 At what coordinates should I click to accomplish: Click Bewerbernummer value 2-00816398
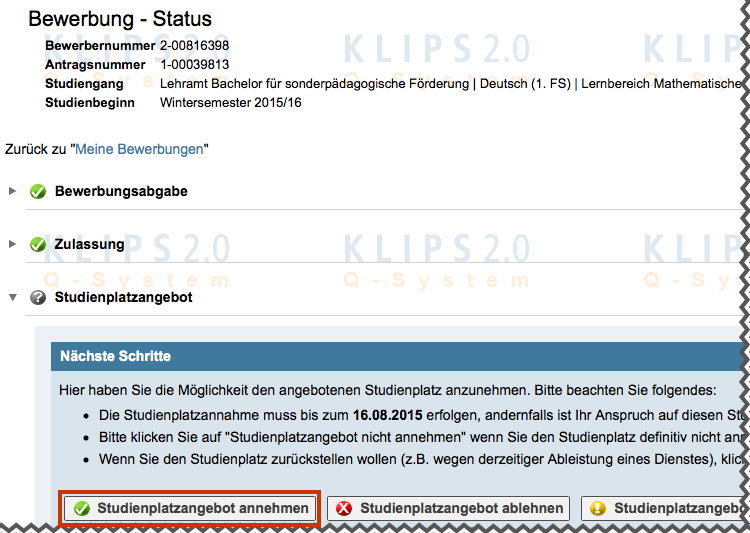pyautogui.click(x=194, y=45)
